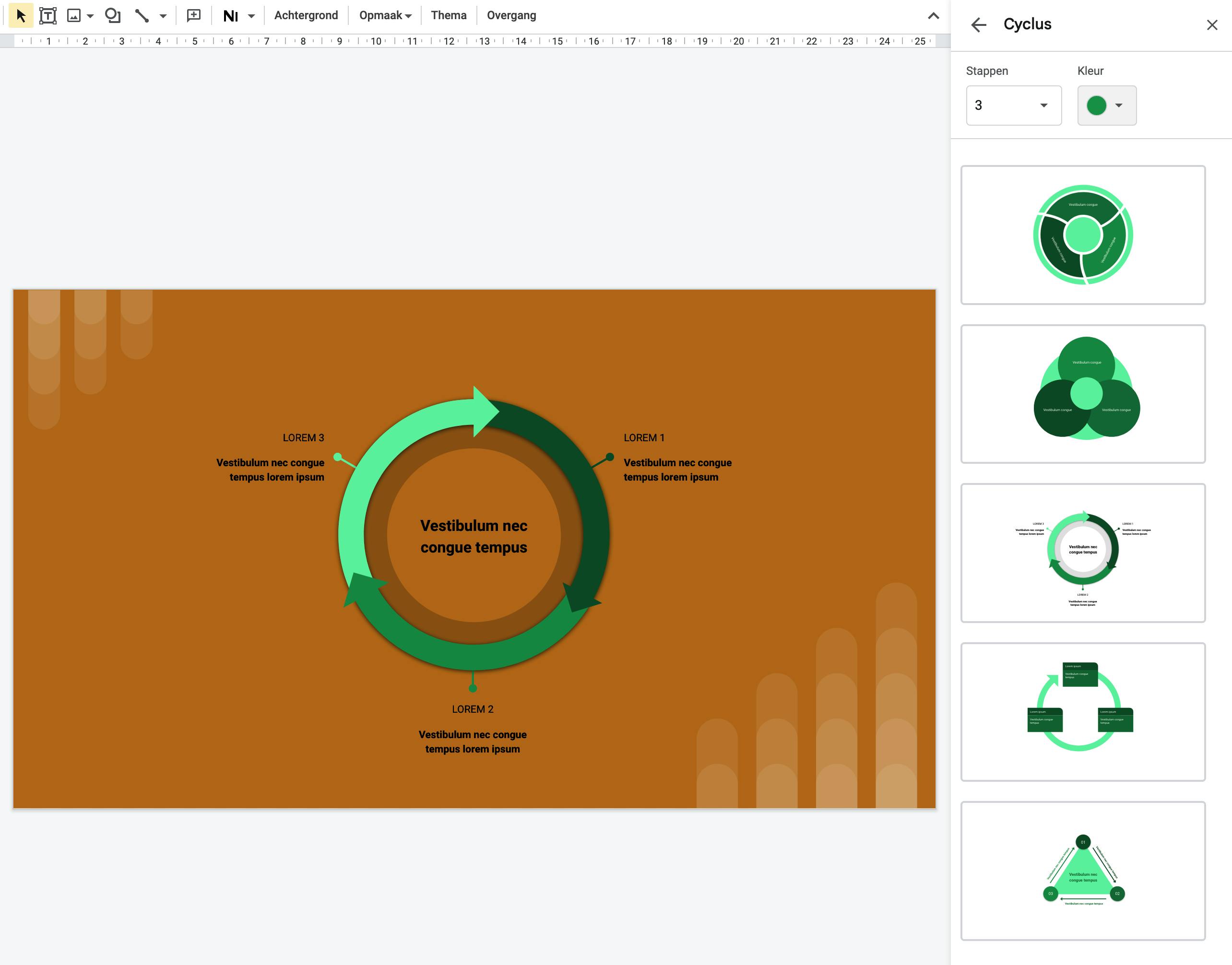Click the input tools NL icon
This screenshot has width=1232, height=965.
(231, 16)
